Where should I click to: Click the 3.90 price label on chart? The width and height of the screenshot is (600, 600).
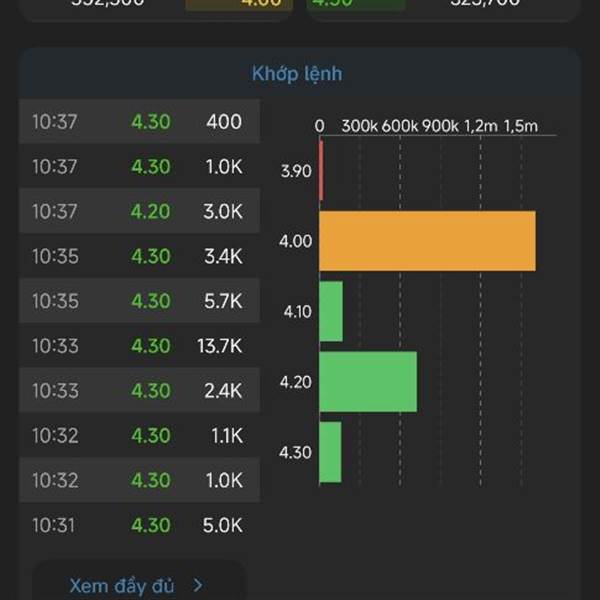pos(297,171)
